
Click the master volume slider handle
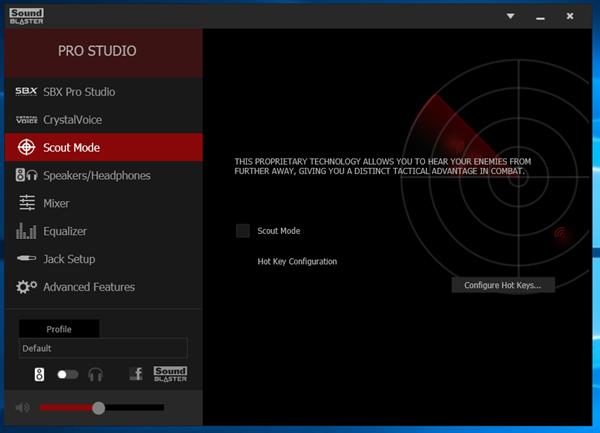98,408
